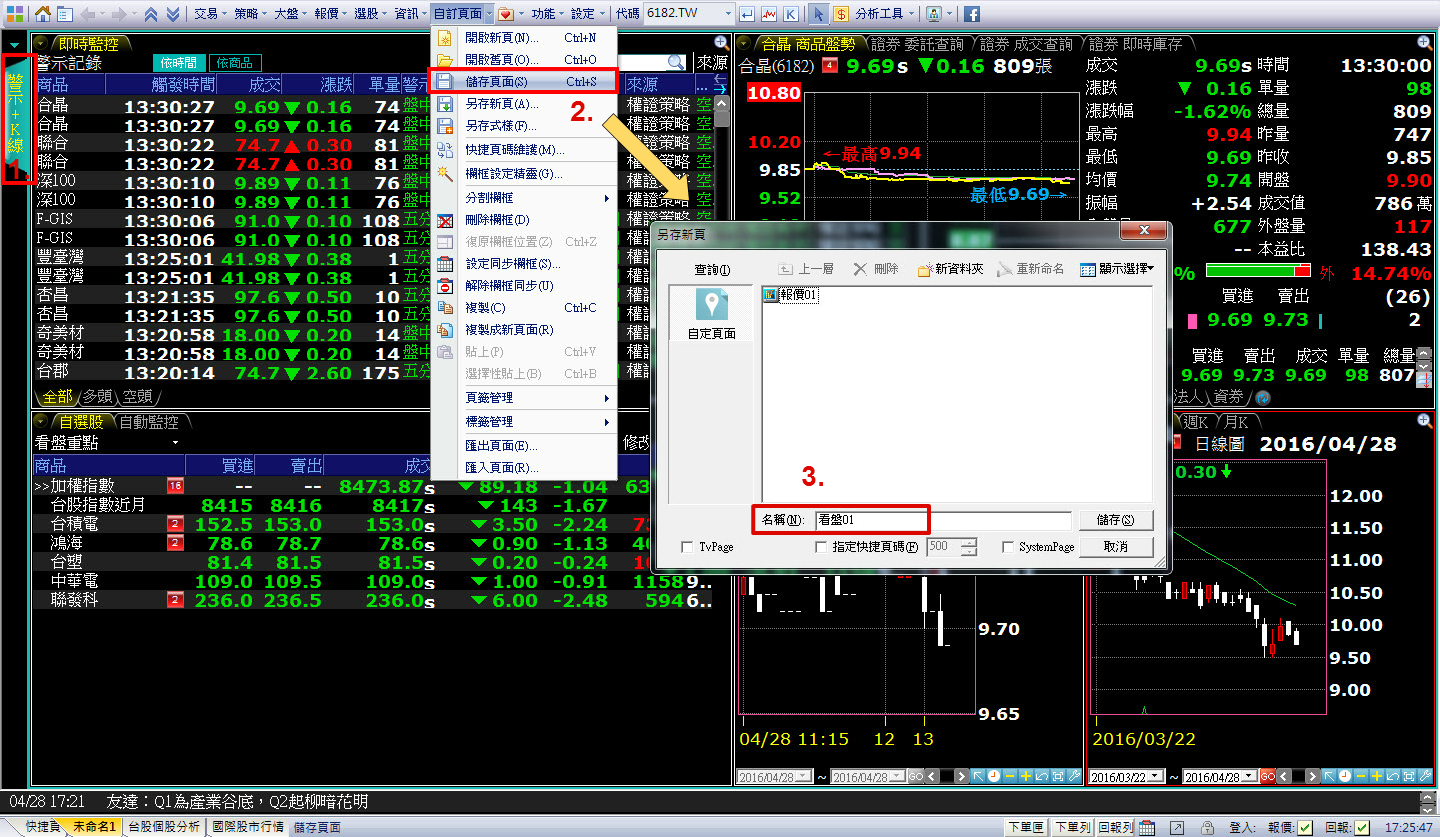Click the new folder icon in the dialog

(950, 269)
